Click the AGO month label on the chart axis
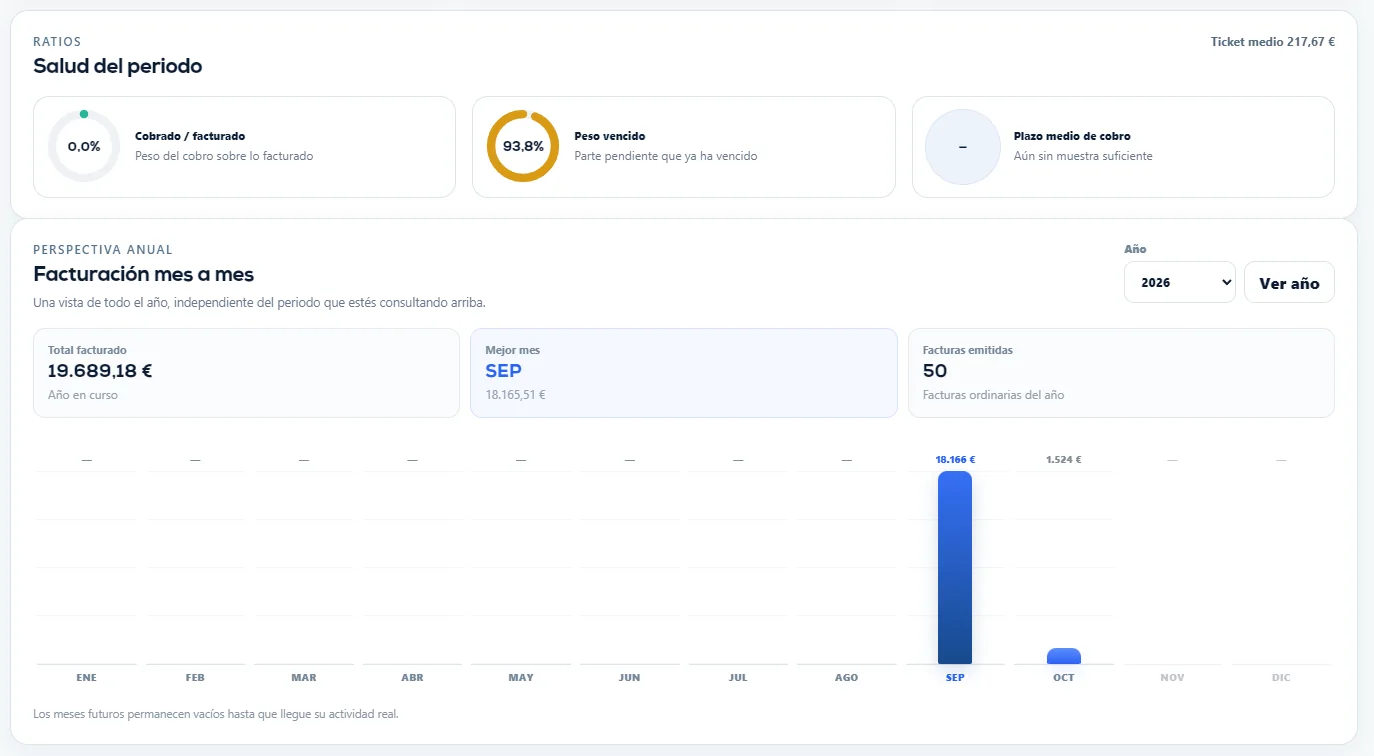 pos(846,678)
